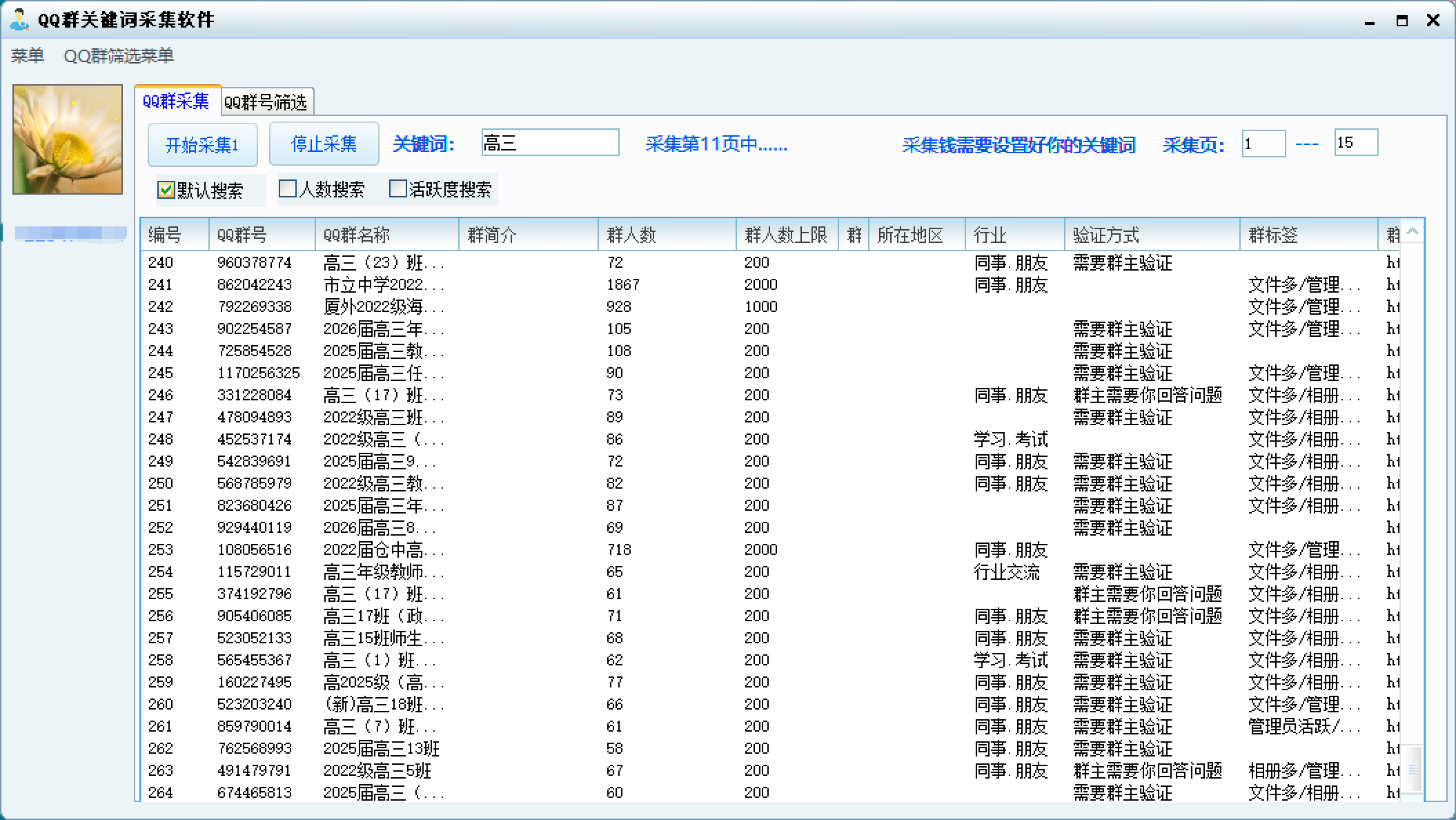Enable the 人数搜索 checkbox

pyautogui.click(x=287, y=188)
